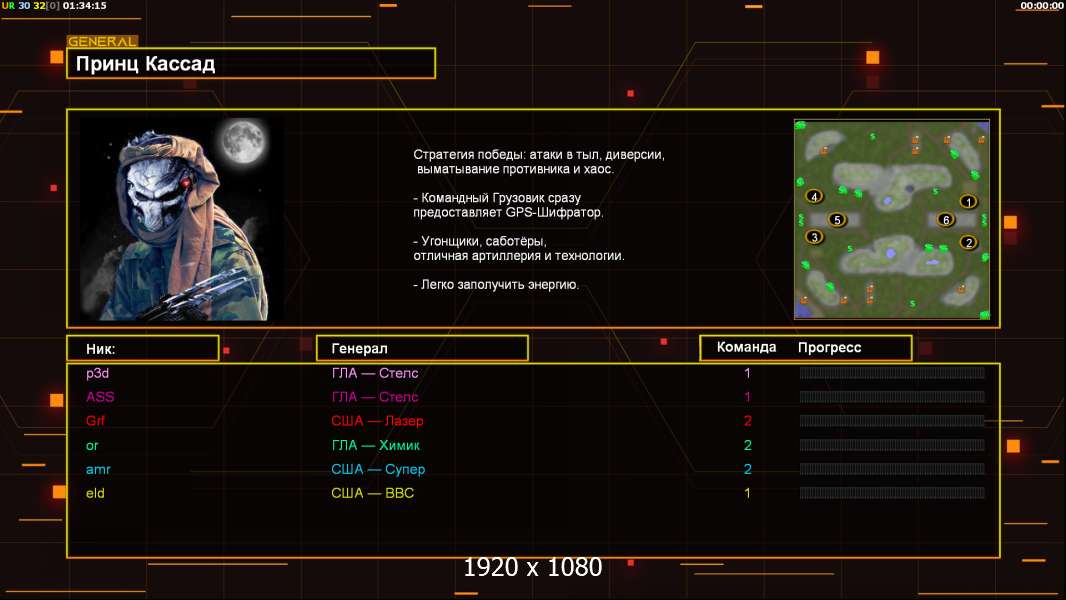The height and width of the screenshot is (600, 1066).
Task: Click ASS's general ГЛА — Стелс
Action: [375, 397]
